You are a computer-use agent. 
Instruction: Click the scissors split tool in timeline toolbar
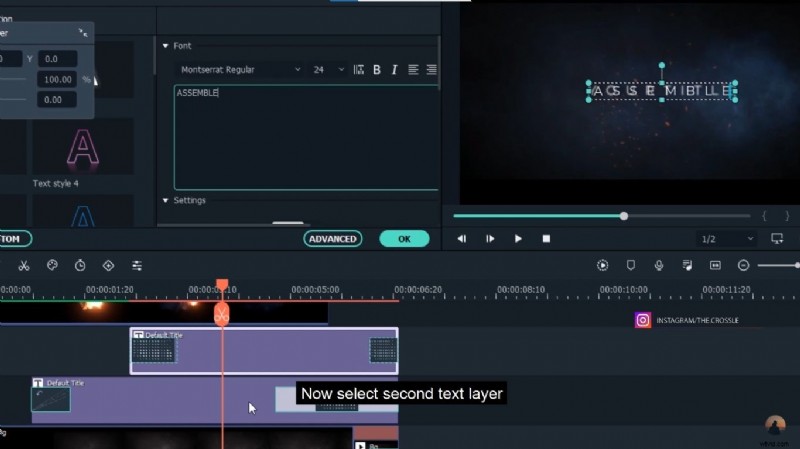(x=23, y=265)
